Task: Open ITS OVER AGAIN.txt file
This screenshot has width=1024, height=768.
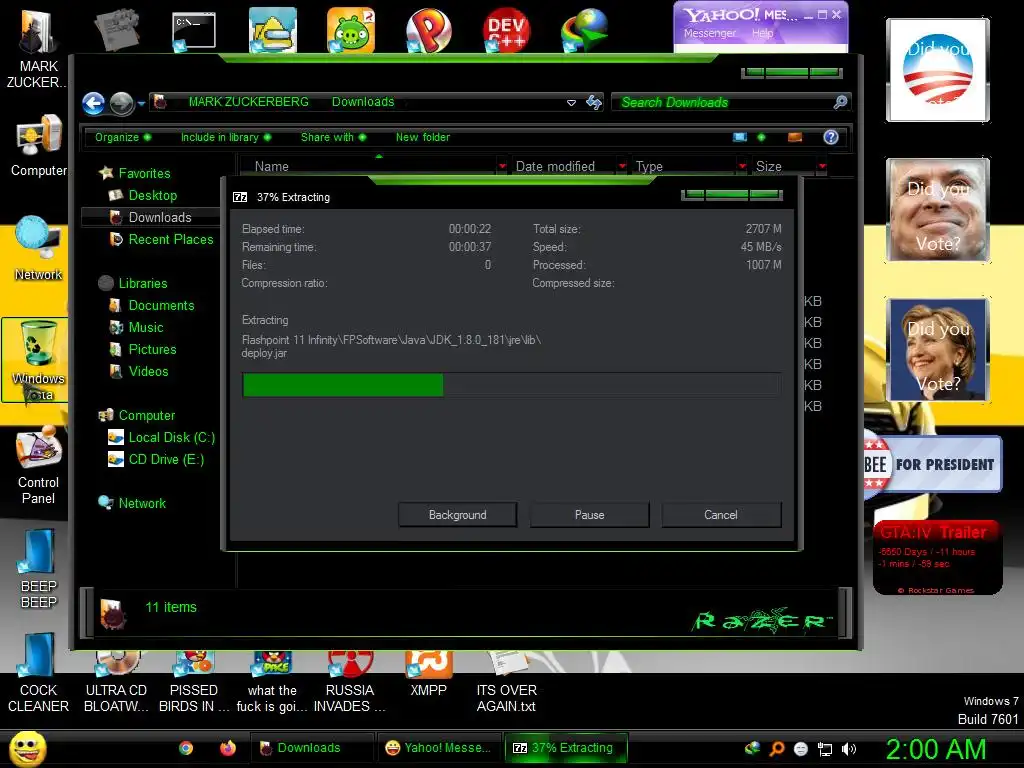Action: point(507,682)
